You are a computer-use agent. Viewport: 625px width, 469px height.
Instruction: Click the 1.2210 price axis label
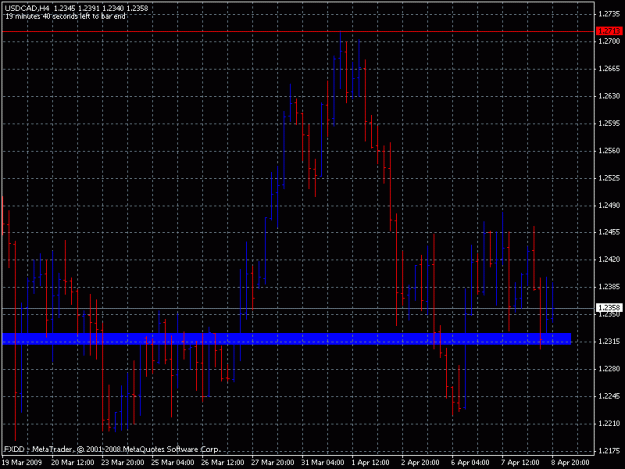tap(609, 423)
